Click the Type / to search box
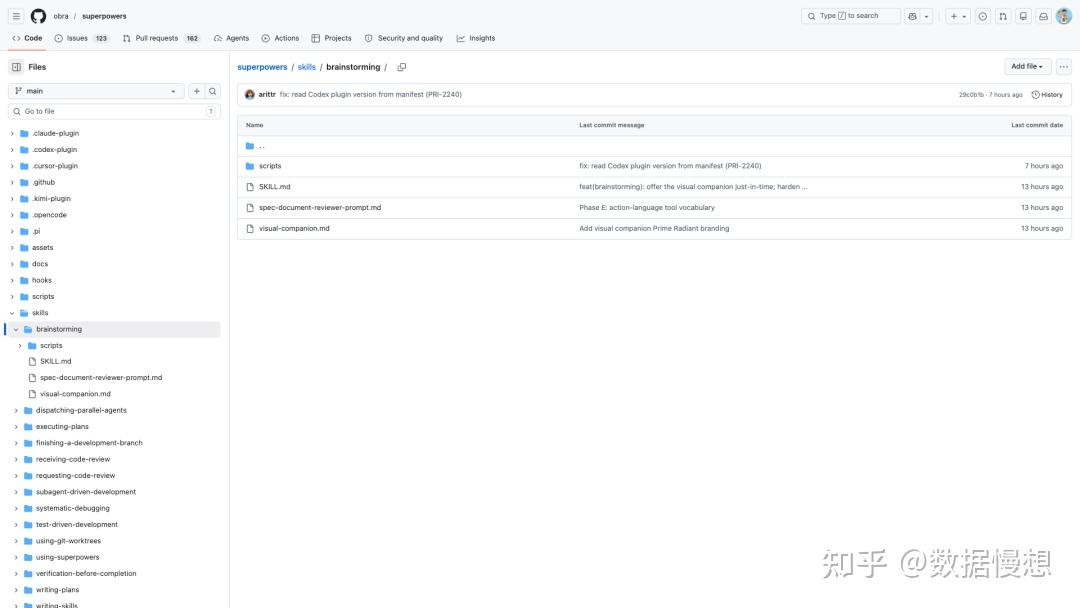This screenshot has height=608, width=1080. (851, 16)
